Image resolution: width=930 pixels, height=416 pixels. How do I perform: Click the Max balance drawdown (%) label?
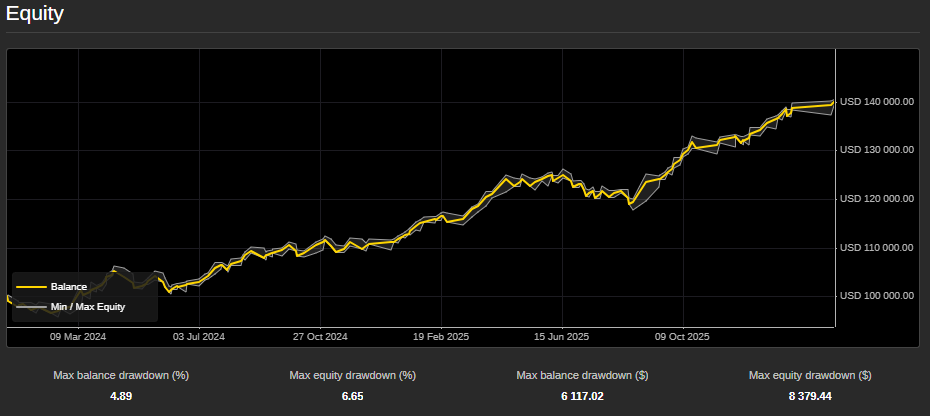[121, 376]
